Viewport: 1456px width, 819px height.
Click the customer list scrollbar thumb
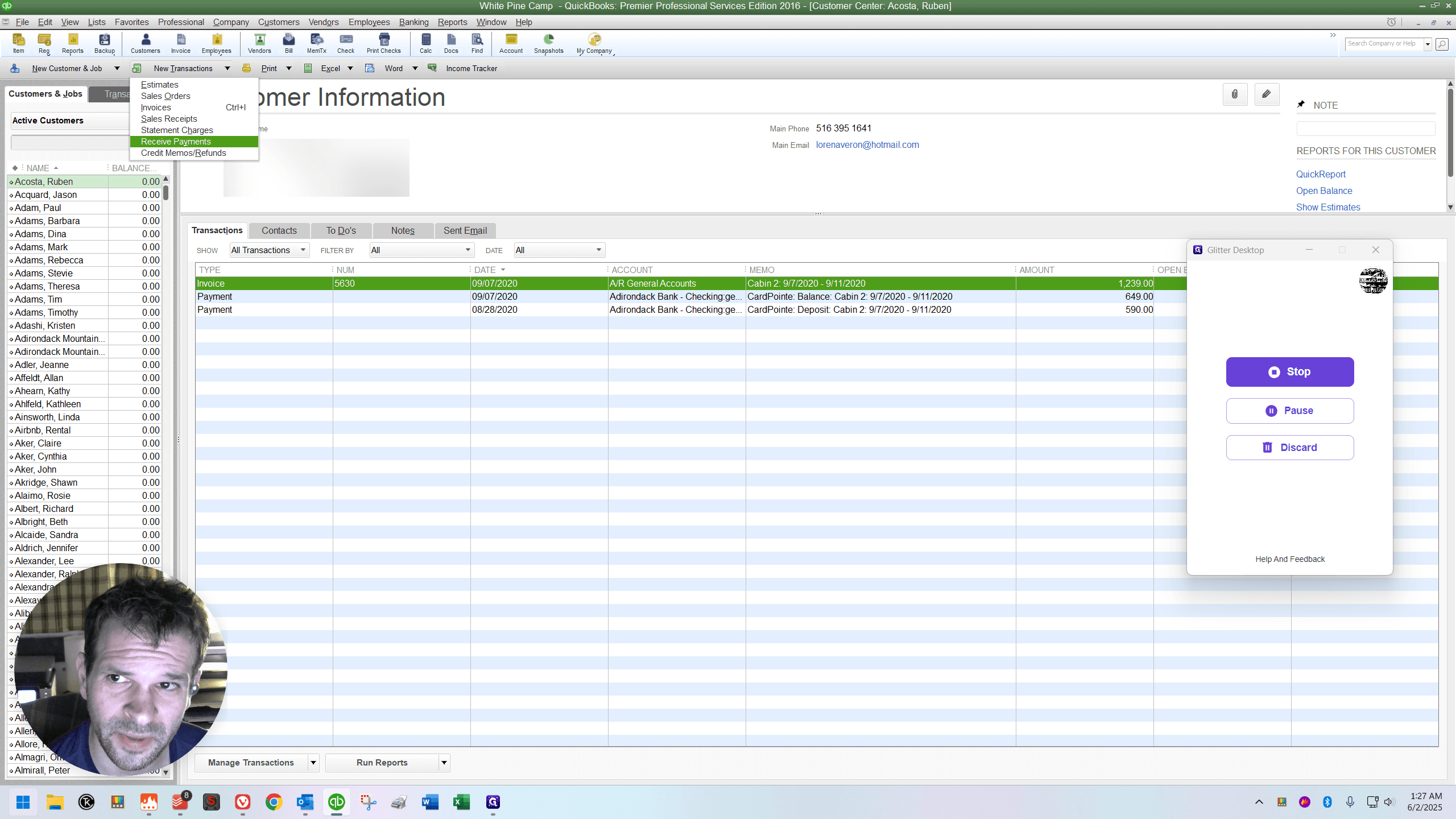[x=166, y=192]
